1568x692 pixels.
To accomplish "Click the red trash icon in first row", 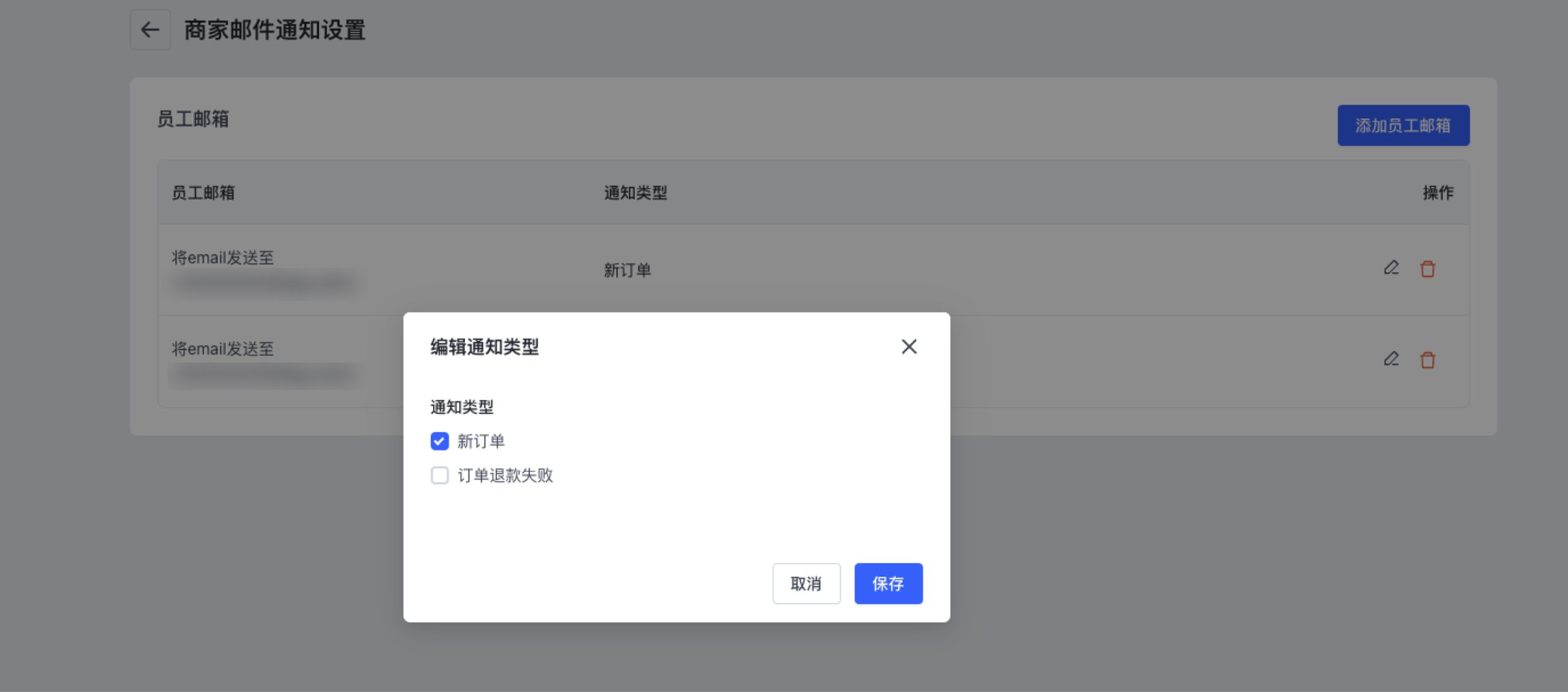I will tap(1428, 269).
